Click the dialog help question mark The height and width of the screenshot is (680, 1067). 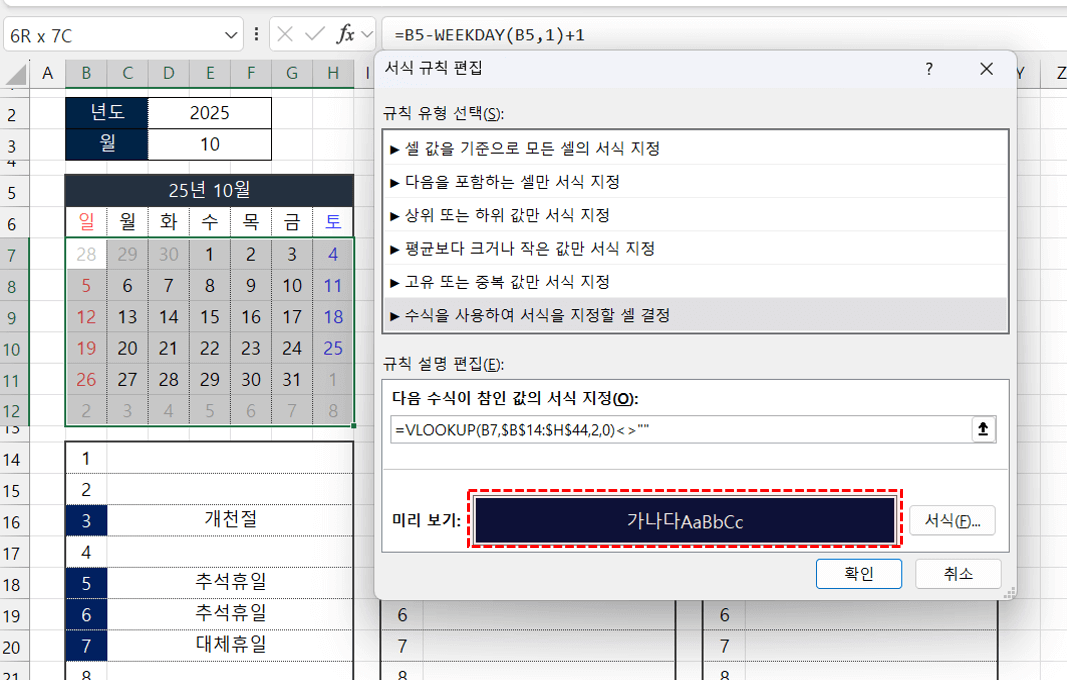point(929,69)
